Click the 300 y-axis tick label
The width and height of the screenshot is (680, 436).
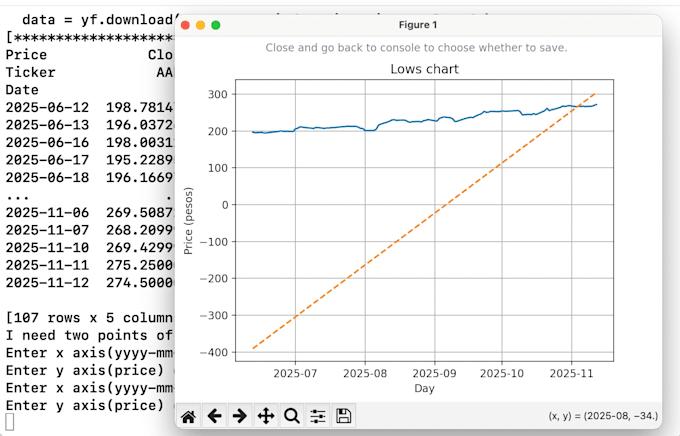click(218, 95)
